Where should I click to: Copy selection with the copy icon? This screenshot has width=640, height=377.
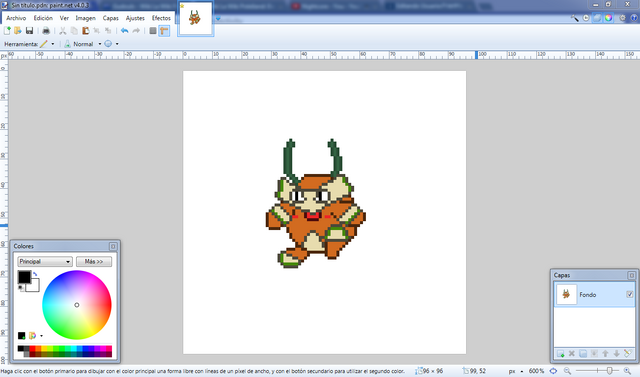(x=74, y=31)
